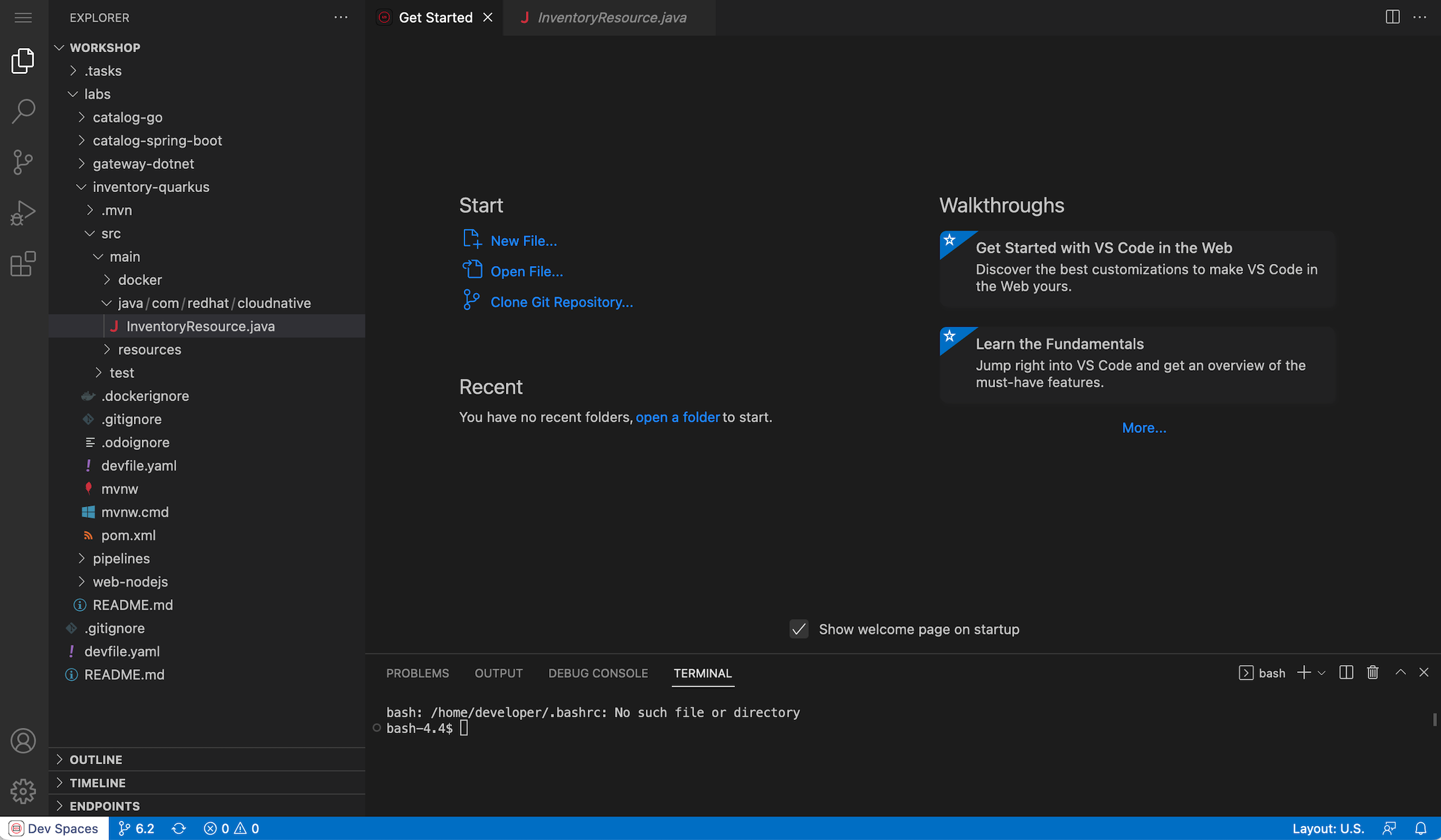Open the Search view in activity bar
This screenshot has height=840, width=1441.
click(23, 112)
